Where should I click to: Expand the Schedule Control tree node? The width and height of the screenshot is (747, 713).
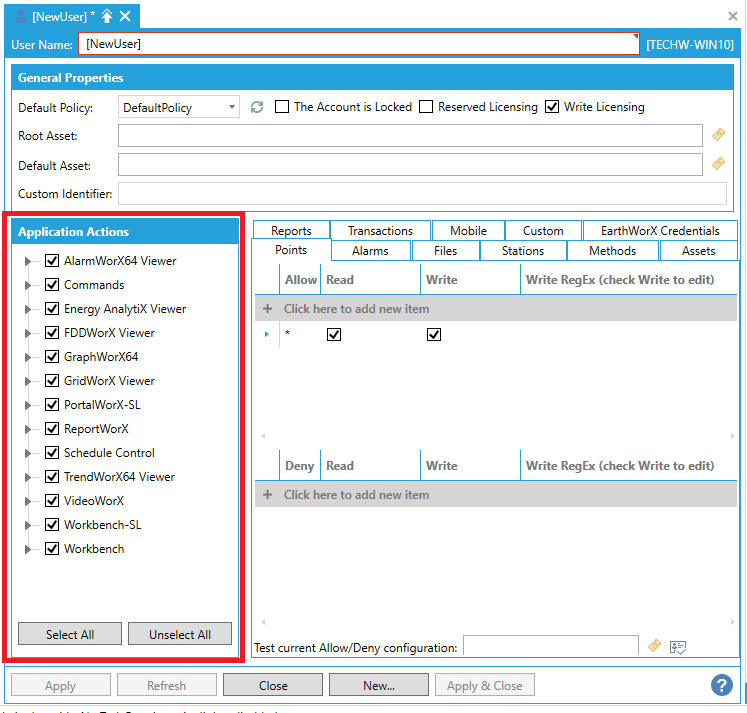tap(28, 453)
